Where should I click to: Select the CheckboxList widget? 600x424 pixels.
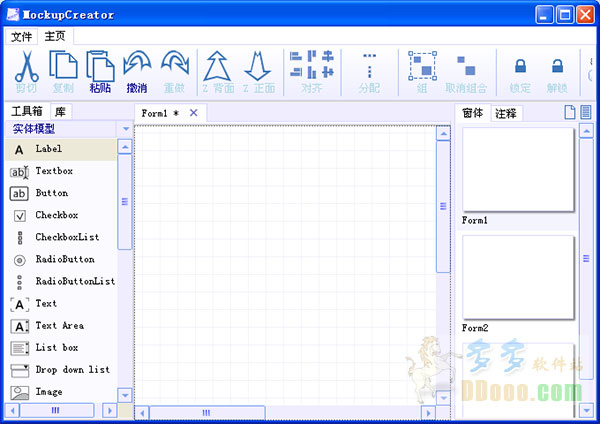click(61, 238)
